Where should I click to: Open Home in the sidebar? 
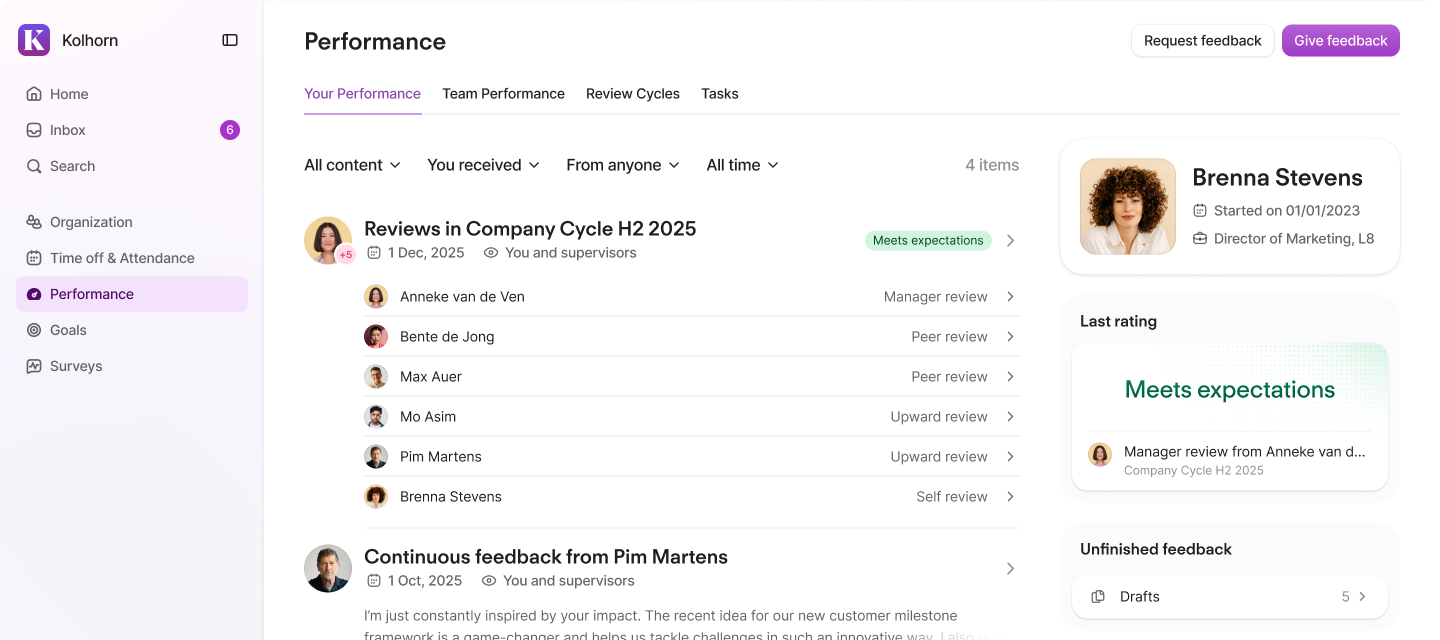click(132, 94)
